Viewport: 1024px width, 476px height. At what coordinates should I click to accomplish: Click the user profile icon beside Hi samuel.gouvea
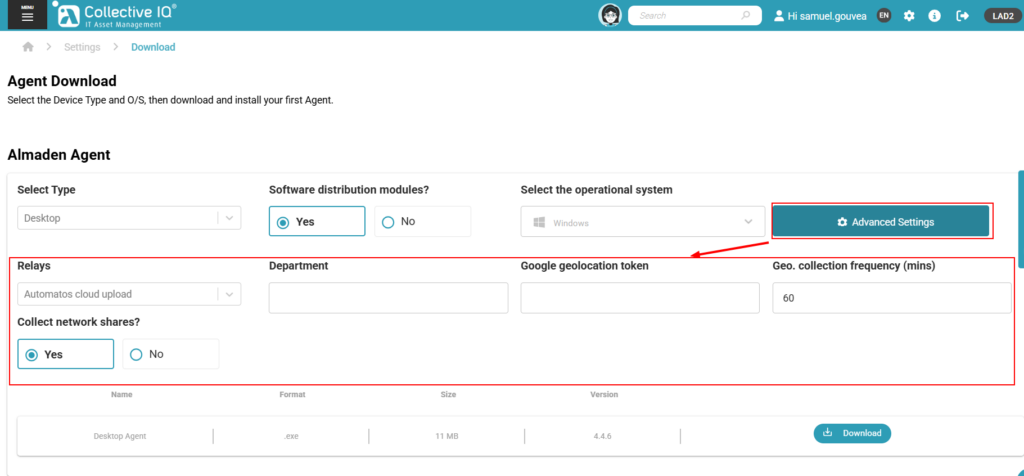click(x=778, y=16)
